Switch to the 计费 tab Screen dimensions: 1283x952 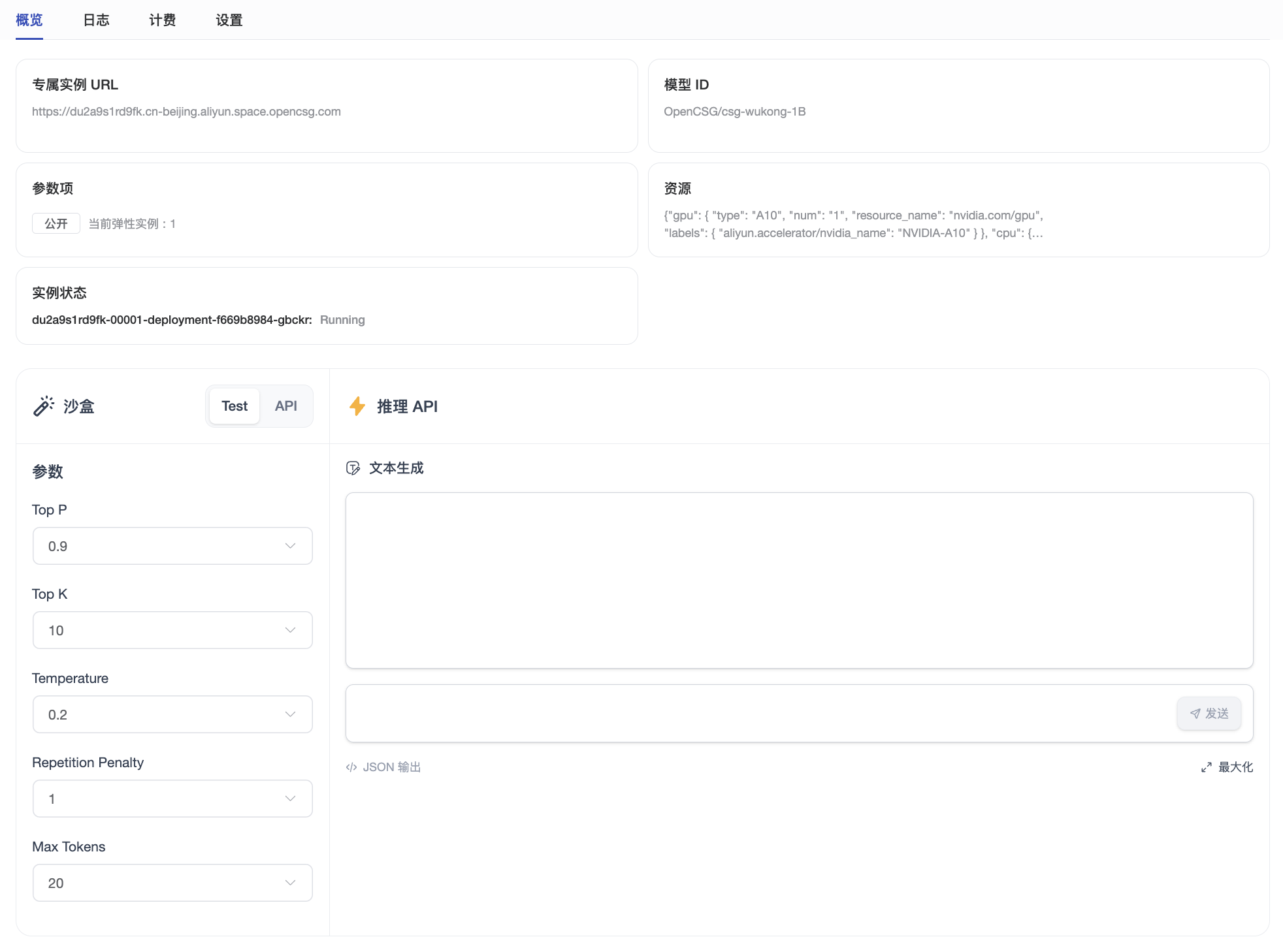pos(162,20)
